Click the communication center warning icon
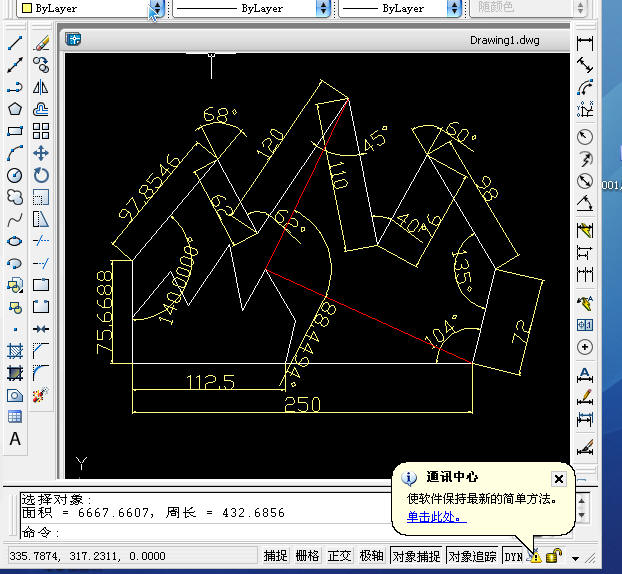 pos(535,557)
